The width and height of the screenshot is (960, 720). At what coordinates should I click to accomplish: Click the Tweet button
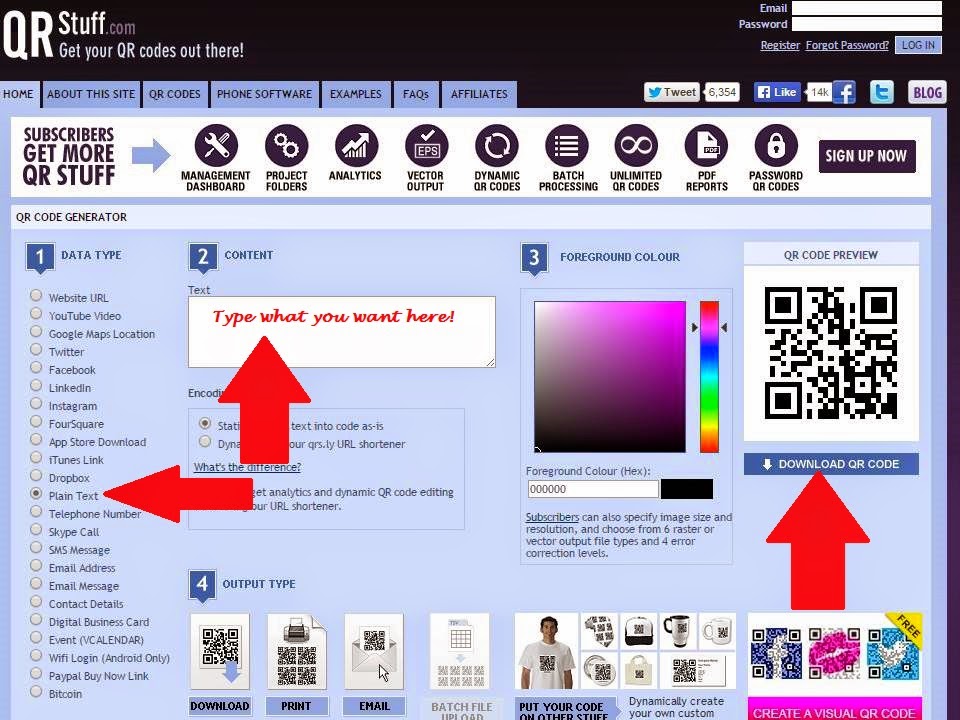(672, 92)
